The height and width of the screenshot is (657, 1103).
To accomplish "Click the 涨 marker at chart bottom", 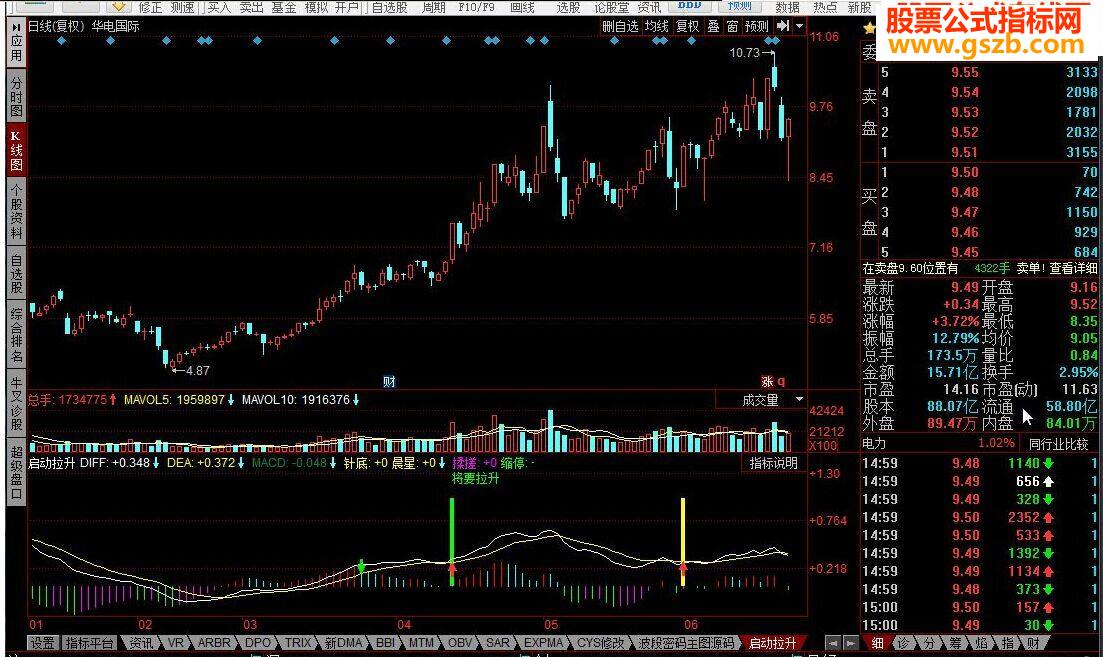I will [767, 381].
